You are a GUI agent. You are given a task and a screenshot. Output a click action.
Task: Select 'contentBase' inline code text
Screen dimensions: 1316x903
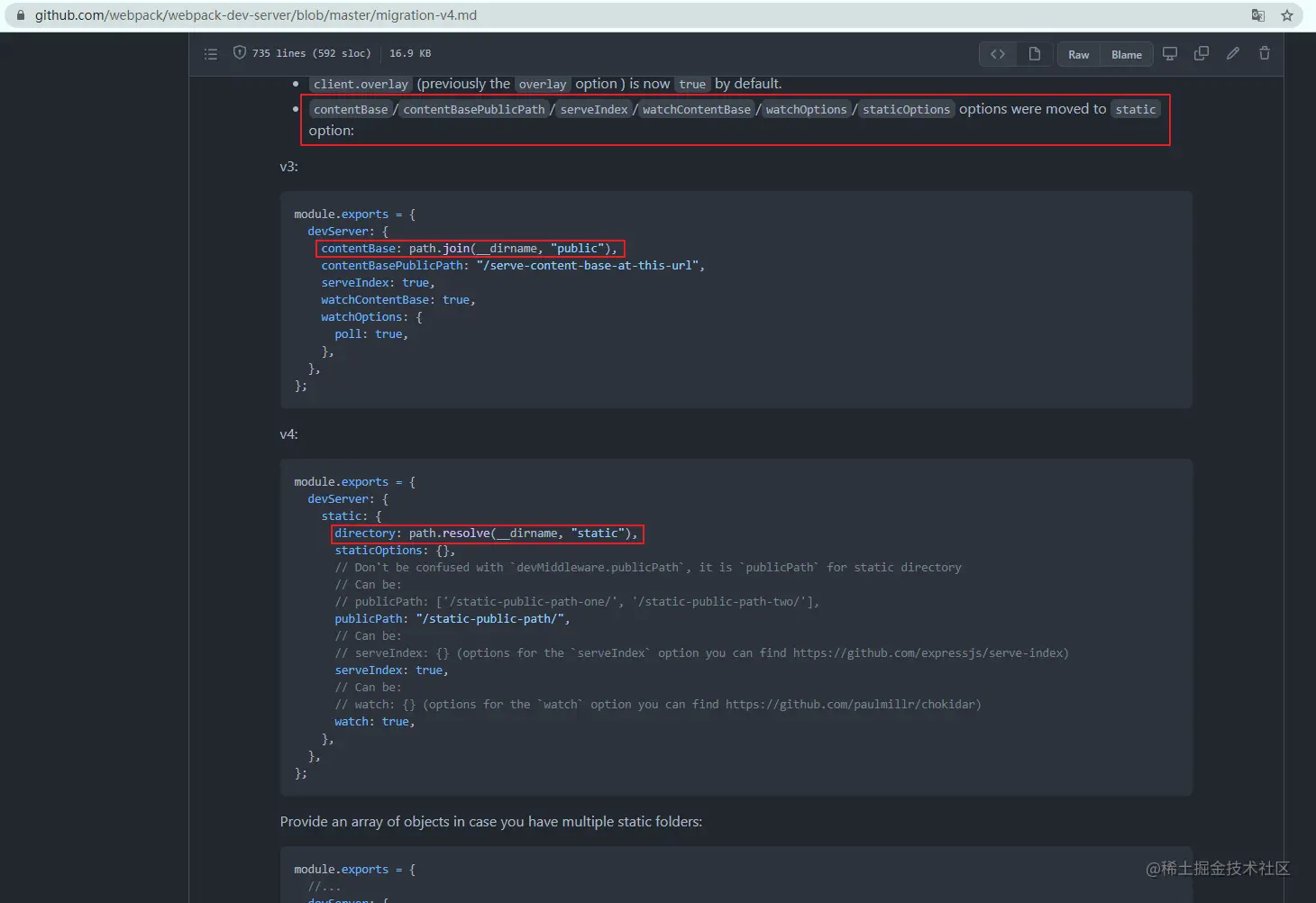(351, 109)
